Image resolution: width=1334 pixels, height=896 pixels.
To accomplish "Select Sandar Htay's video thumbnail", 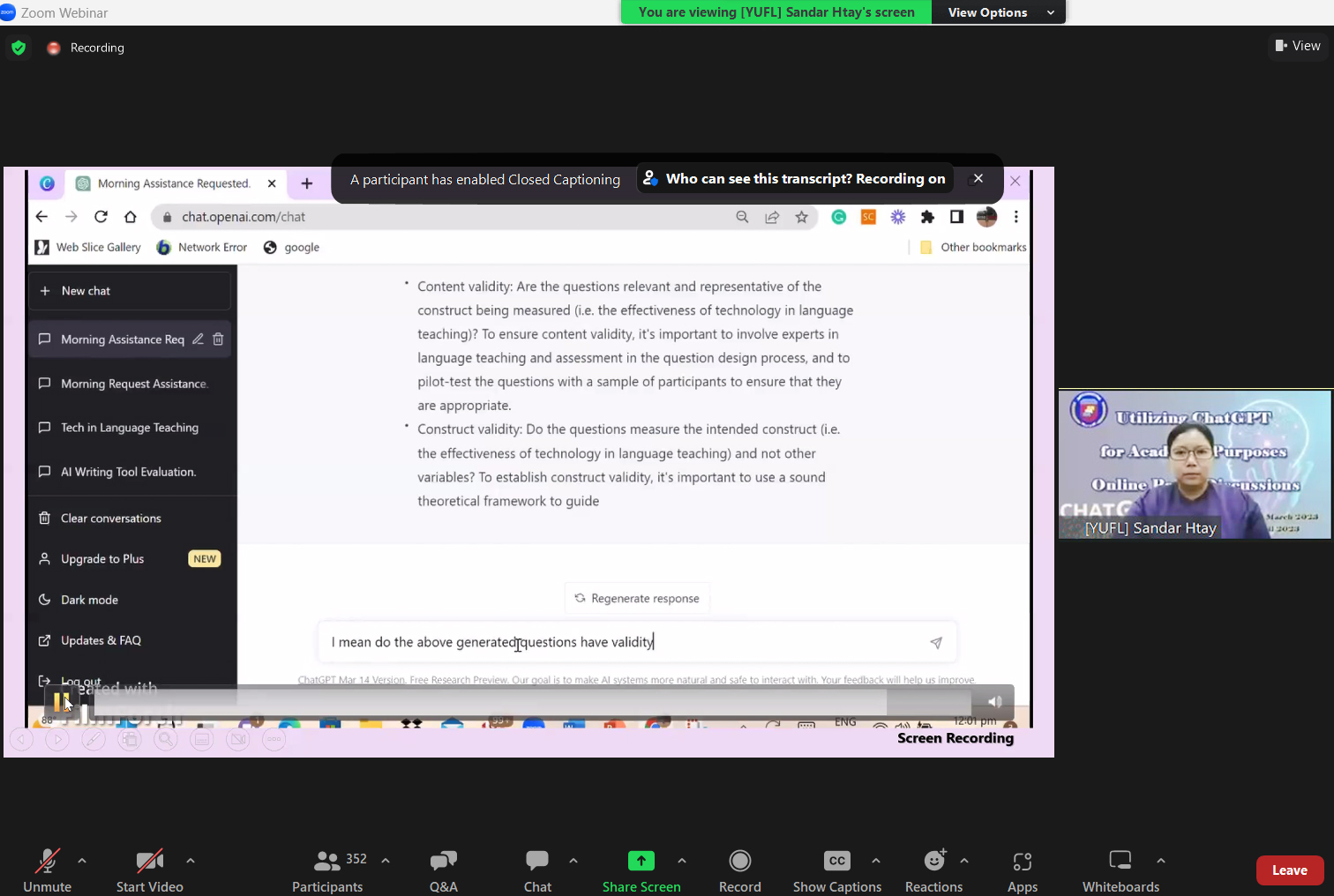I will pyautogui.click(x=1195, y=464).
